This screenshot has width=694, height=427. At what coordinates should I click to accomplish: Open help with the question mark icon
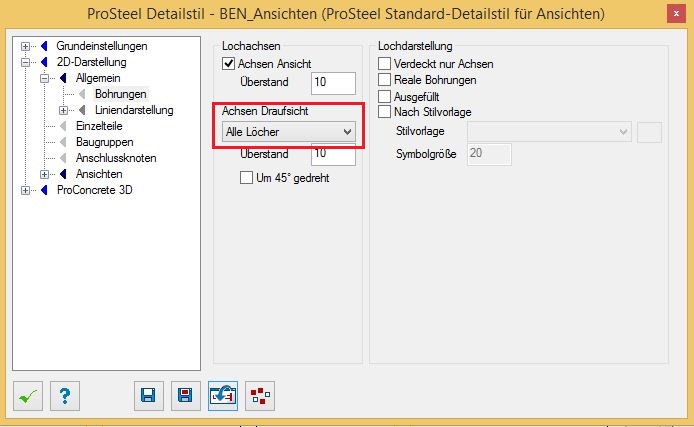click(65, 396)
